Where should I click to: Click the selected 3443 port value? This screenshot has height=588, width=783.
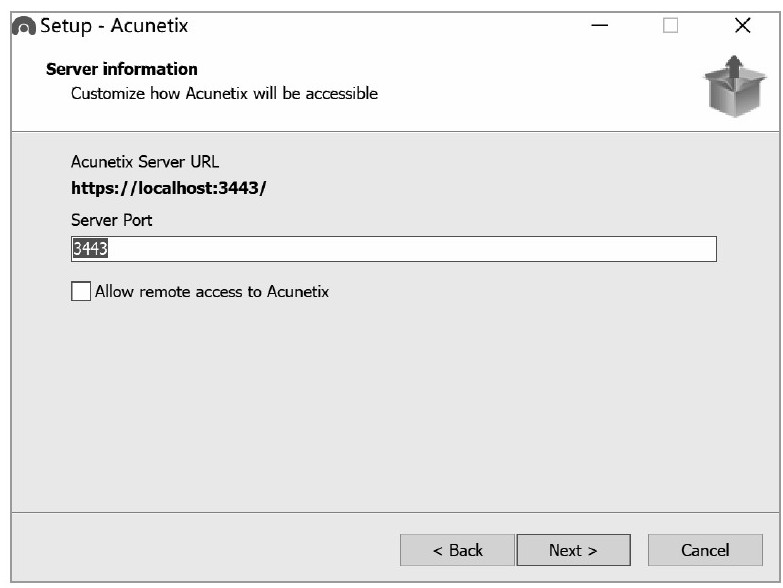pos(90,248)
